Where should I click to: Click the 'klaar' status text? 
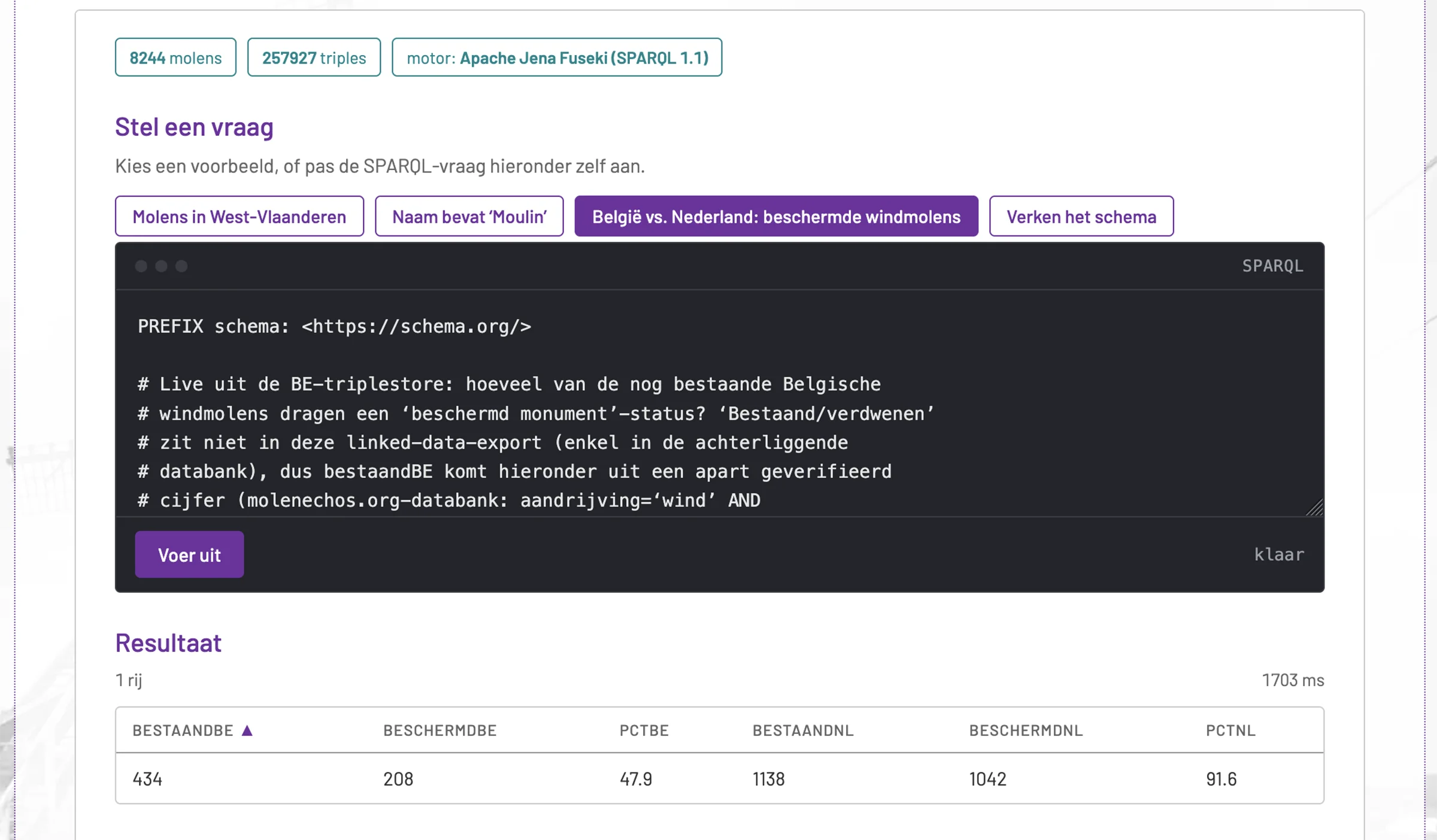coord(1279,554)
